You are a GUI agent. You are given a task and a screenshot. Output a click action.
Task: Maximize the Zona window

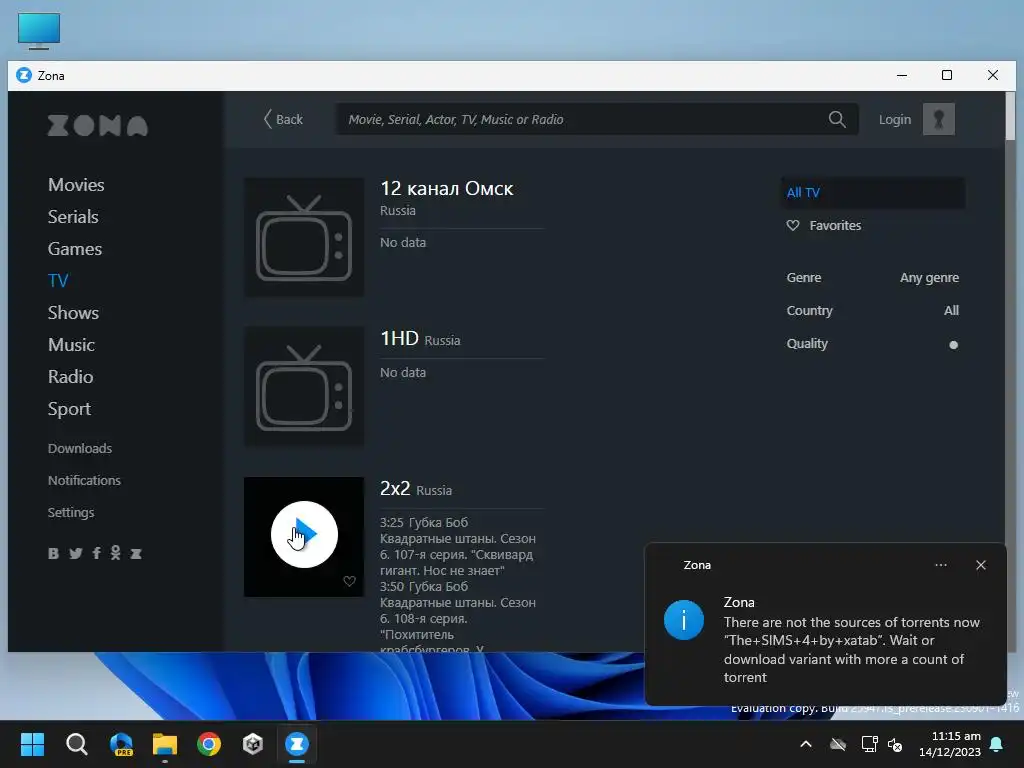tap(947, 75)
